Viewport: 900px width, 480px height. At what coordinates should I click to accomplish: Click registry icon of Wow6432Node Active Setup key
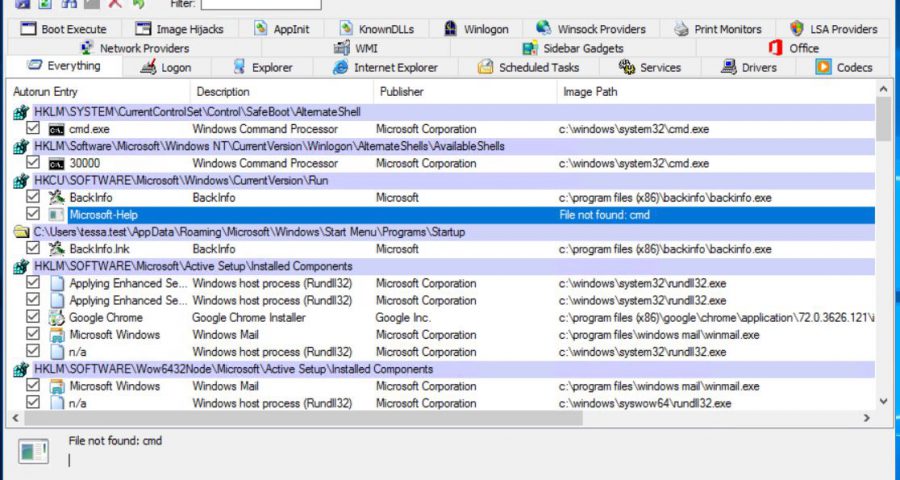(x=21, y=369)
